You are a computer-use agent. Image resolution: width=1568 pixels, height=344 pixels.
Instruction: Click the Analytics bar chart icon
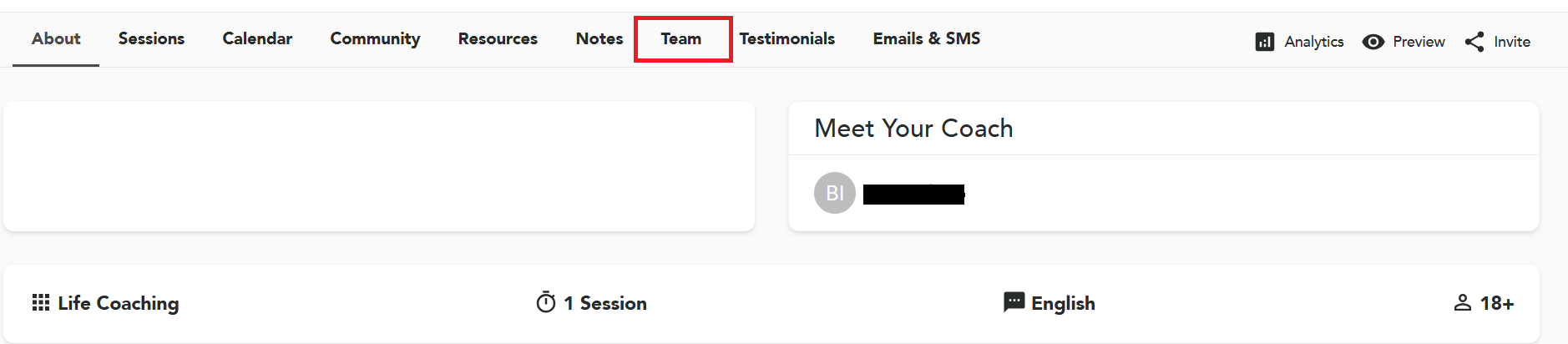1264,42
